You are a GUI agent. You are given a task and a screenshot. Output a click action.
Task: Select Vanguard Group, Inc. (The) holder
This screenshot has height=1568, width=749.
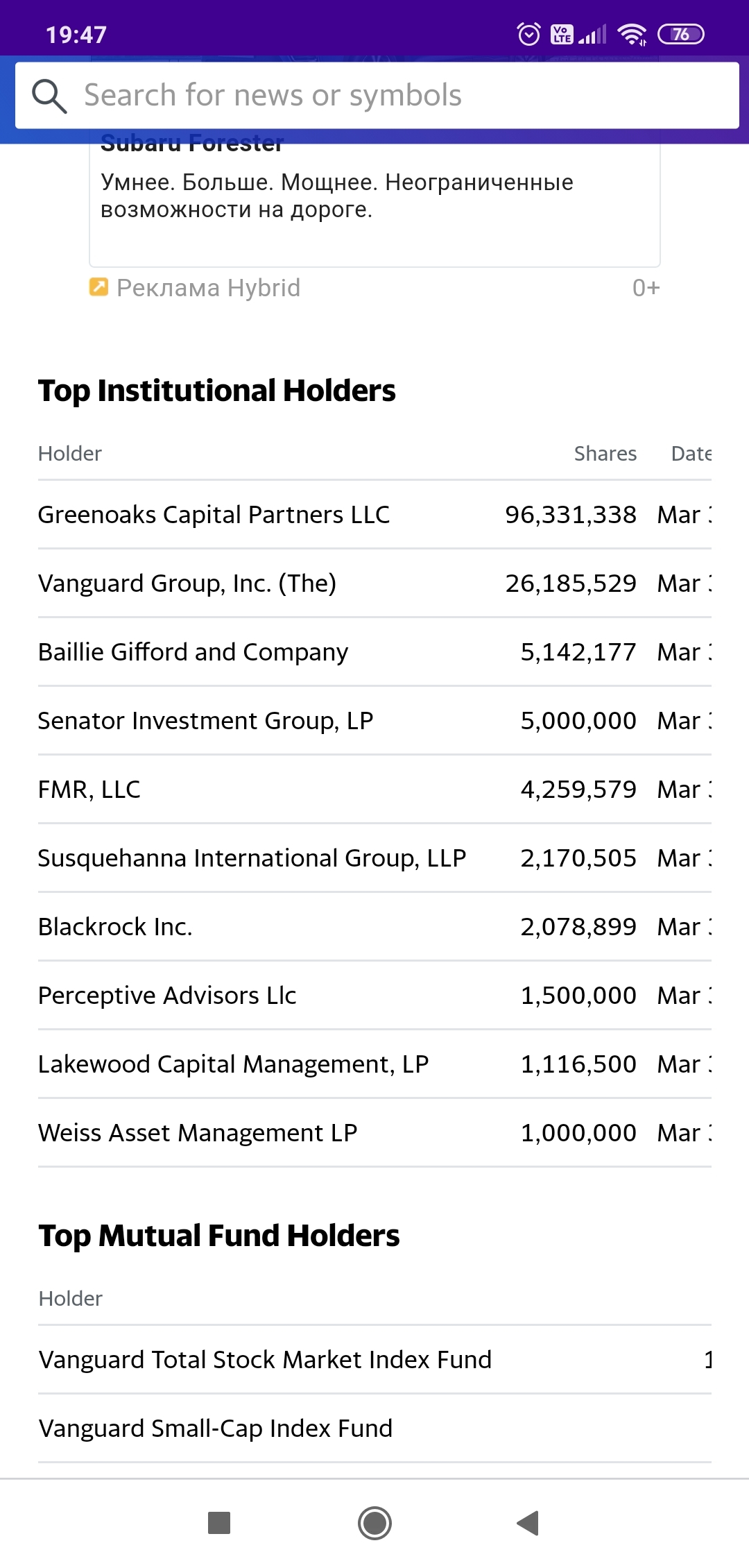point(187,583)
